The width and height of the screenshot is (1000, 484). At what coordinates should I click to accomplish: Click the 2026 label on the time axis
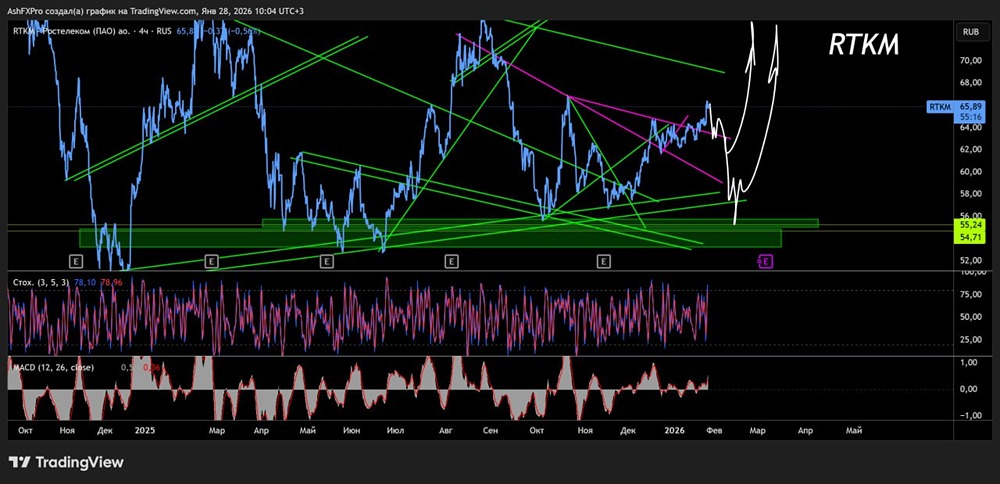coord(674,430)
